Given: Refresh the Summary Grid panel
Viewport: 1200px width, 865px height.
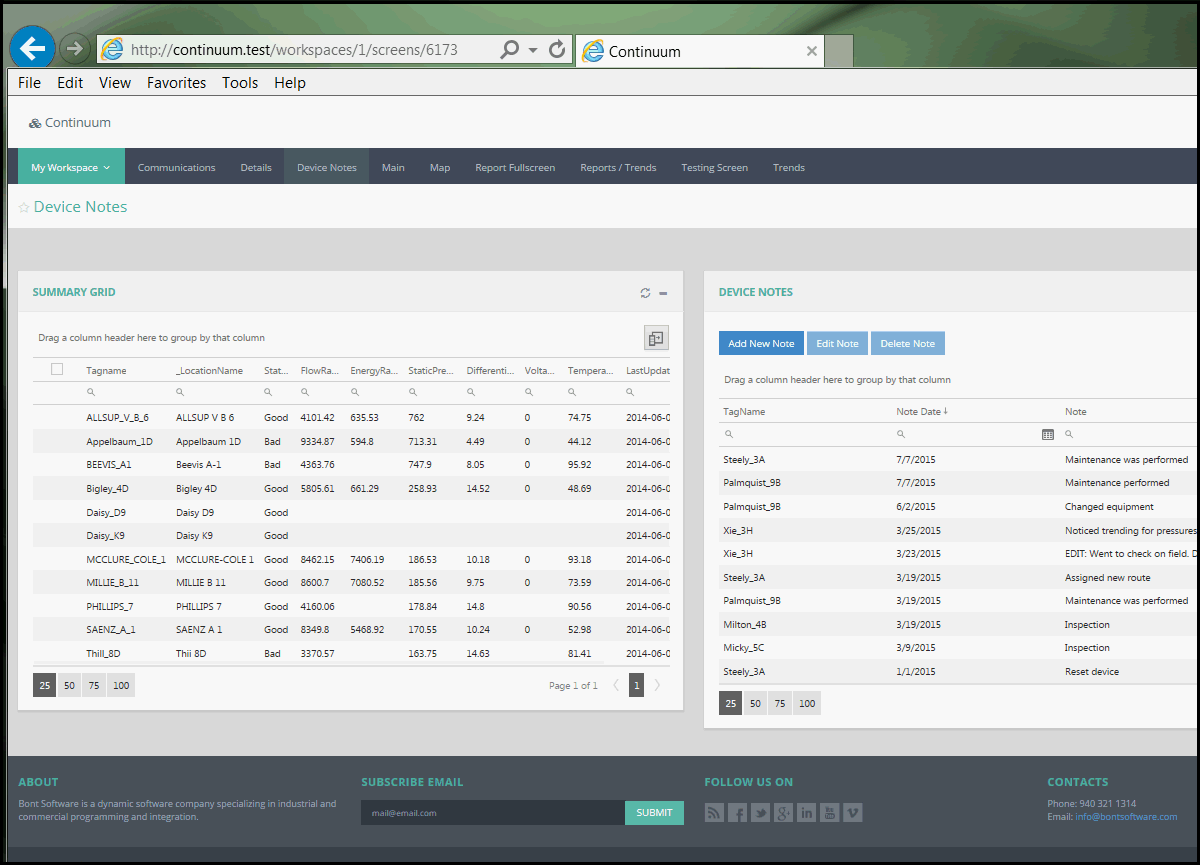Looking at the screenshot, I should click(645, 293).
